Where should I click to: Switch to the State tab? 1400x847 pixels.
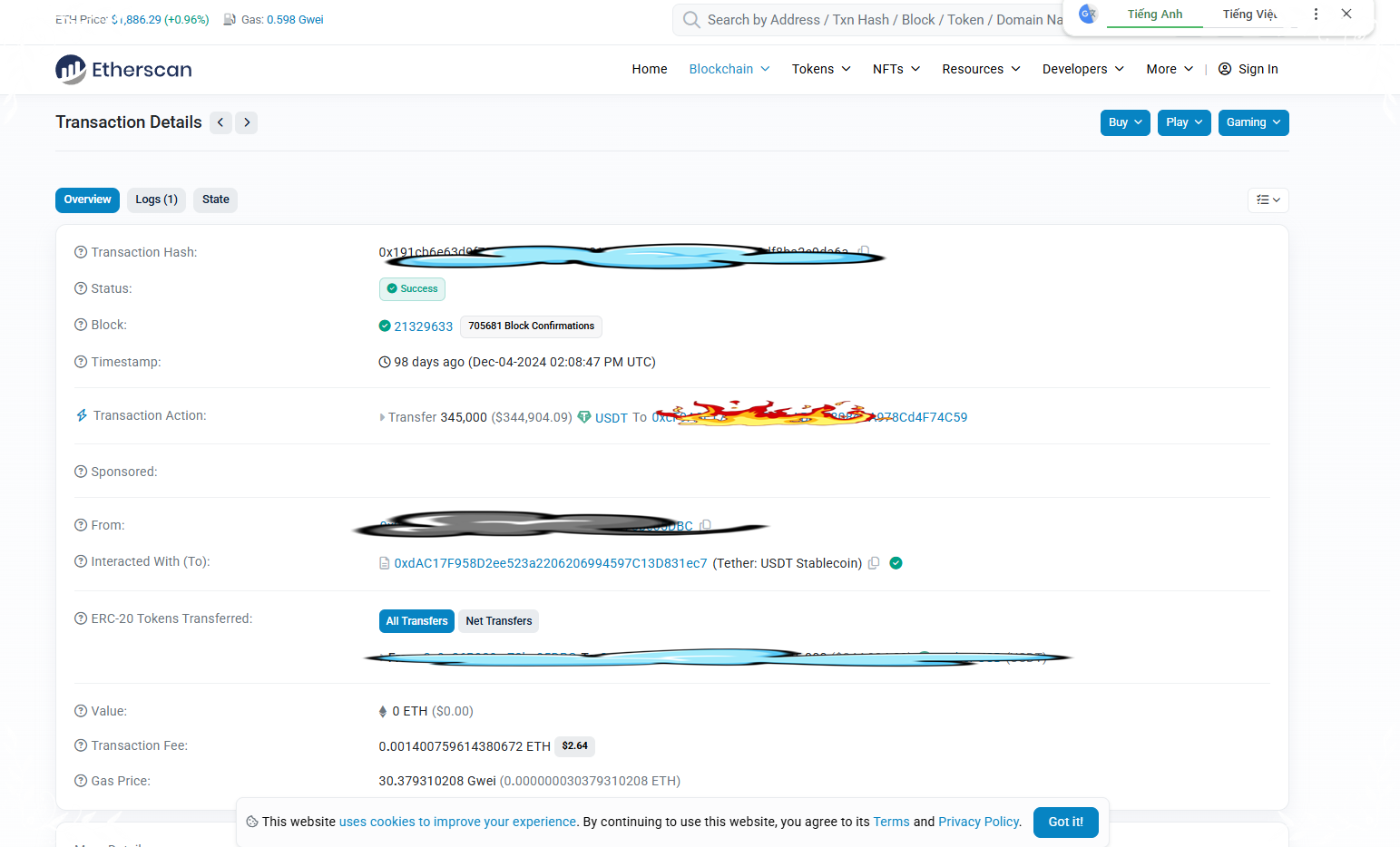(216, 200)
